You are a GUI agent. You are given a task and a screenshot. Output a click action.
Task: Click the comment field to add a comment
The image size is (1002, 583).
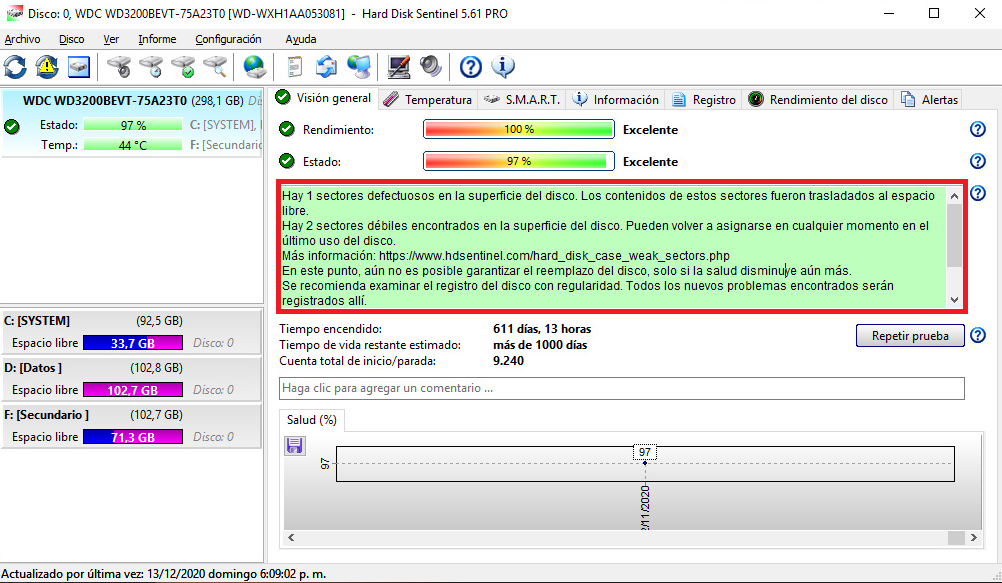[x=621, y=388]
